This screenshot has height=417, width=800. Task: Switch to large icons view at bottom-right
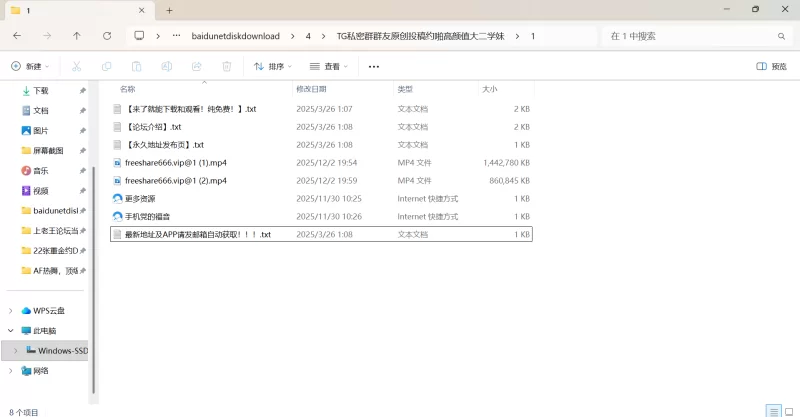click(787, 410)
